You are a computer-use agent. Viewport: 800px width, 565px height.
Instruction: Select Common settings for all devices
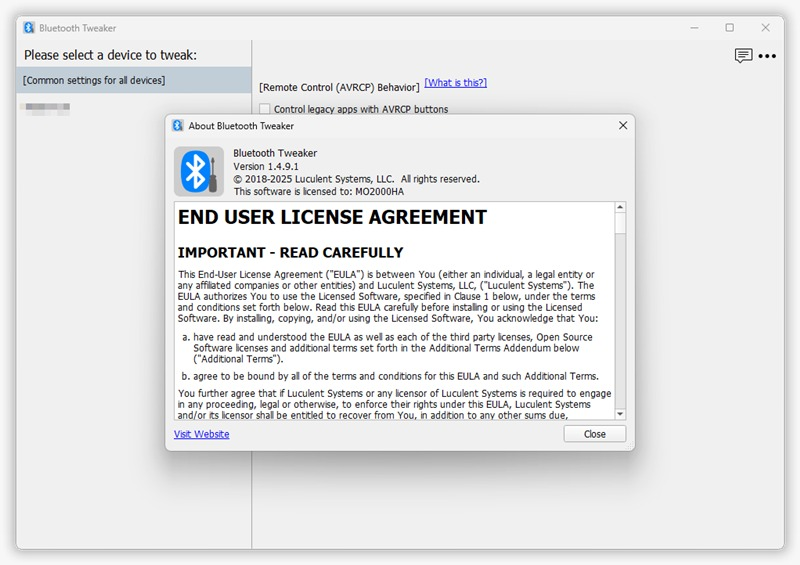tap(133, 80)
